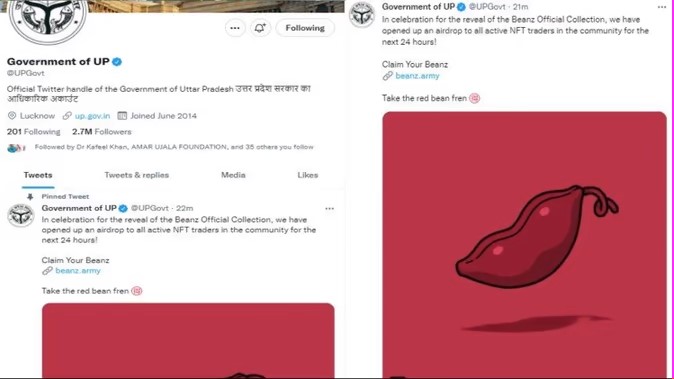Open the large red bean image
The height and width of the screenshot is (379, 674).
click(x=524, y=245)
